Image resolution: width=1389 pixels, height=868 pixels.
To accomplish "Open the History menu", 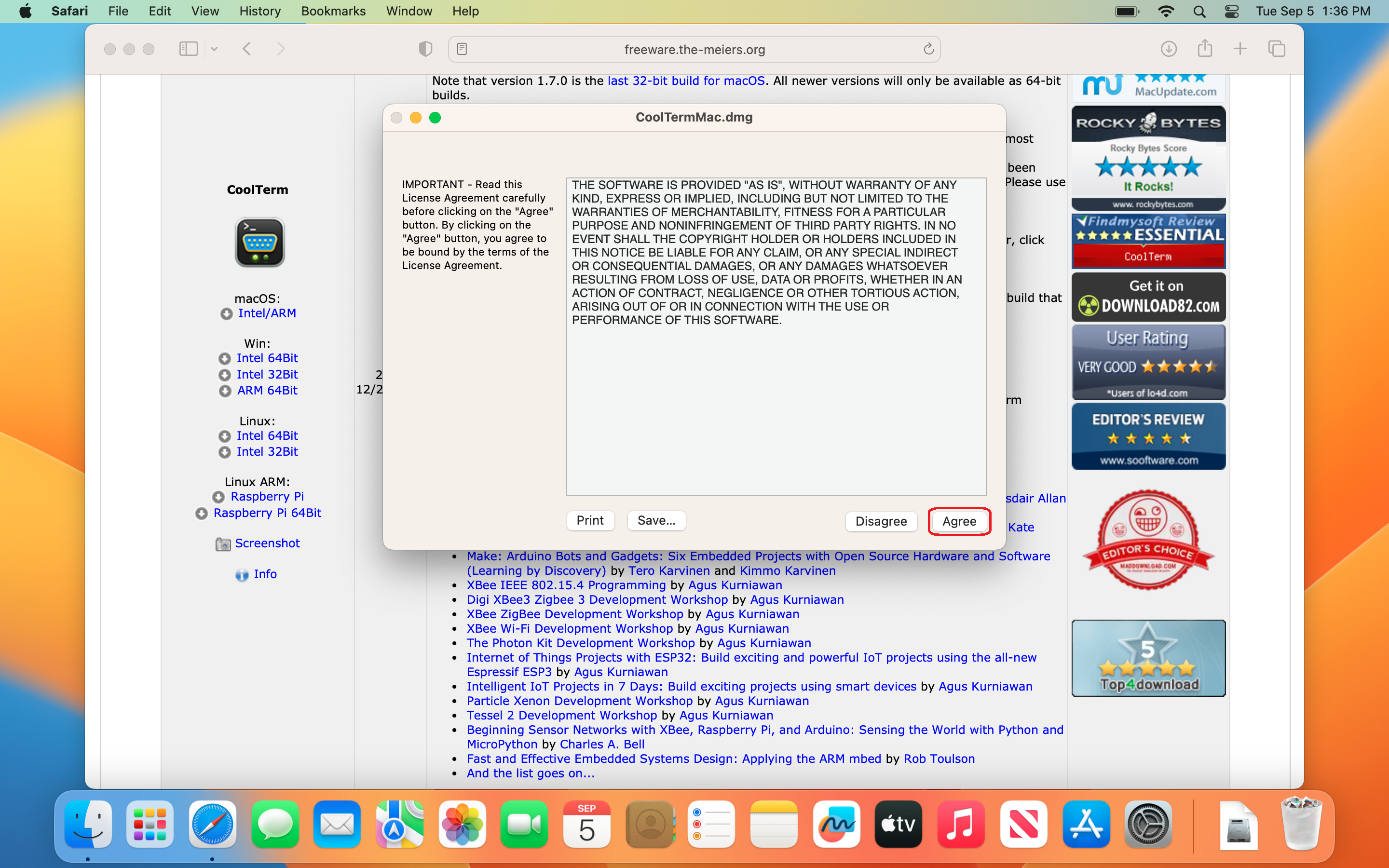I will pyautogui.click(x=259, y=11).
